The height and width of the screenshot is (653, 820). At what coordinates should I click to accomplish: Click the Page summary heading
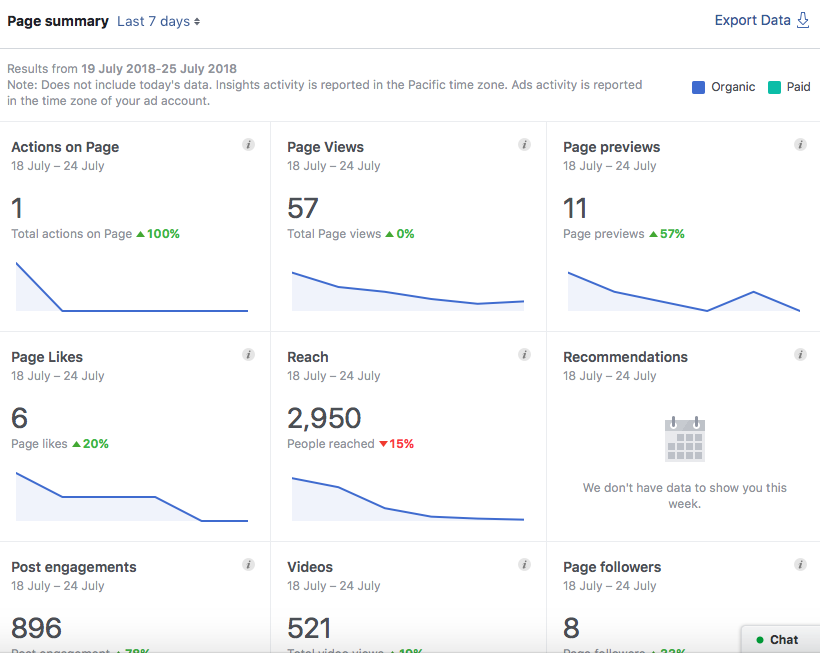[58, 21]
